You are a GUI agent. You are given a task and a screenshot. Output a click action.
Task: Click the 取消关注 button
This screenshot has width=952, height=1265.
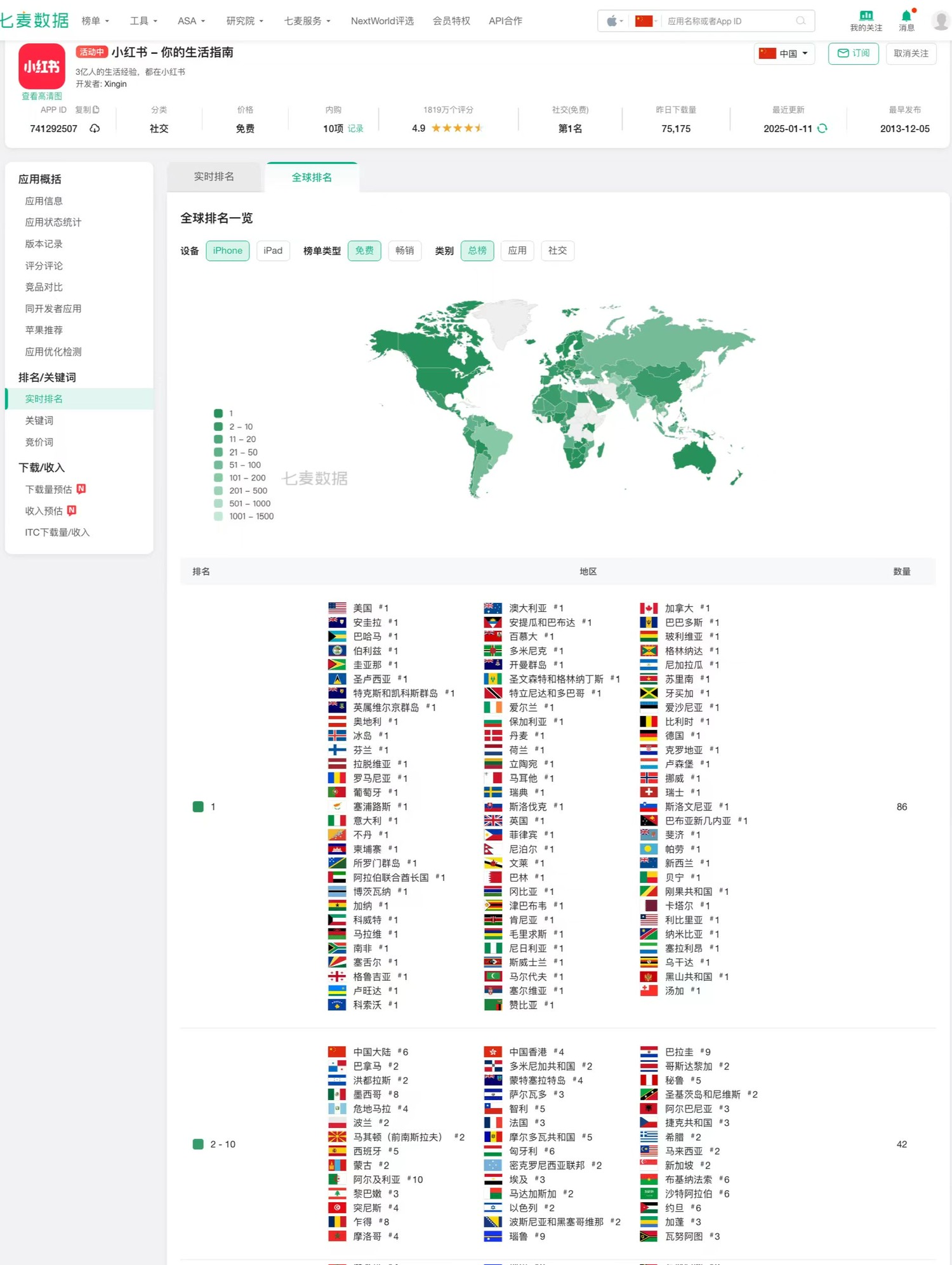click(911, 53)
